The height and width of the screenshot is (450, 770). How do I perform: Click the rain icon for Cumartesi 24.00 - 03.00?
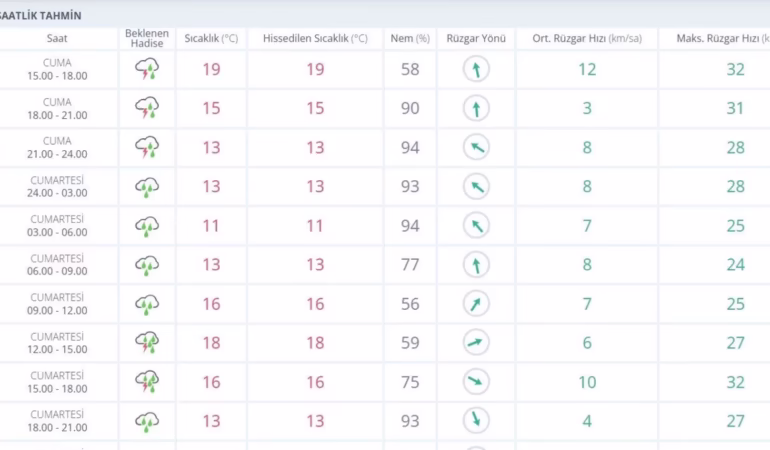[x=147, y=187]
